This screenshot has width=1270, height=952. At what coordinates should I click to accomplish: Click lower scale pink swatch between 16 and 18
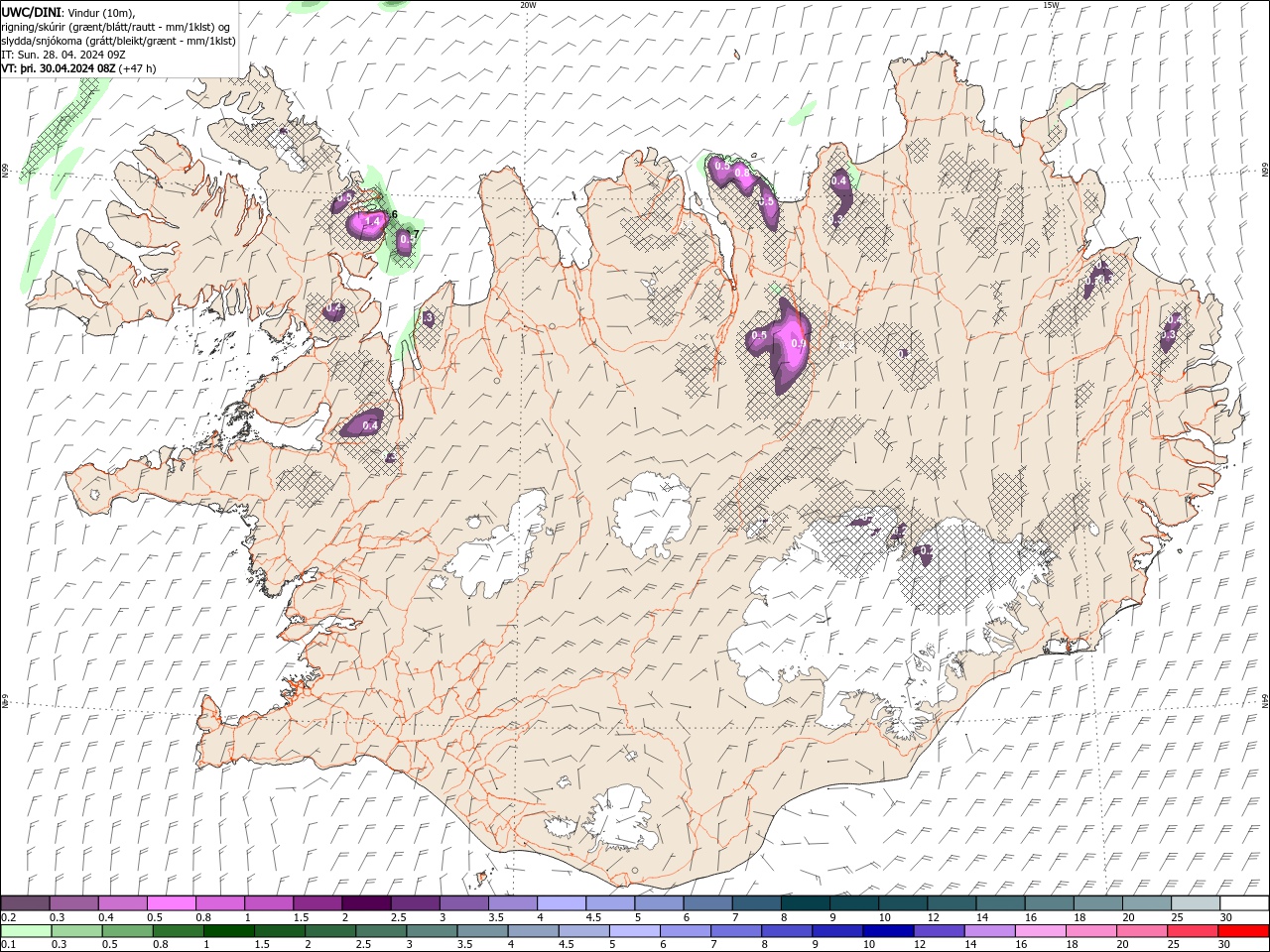[x=1041, y=931]
